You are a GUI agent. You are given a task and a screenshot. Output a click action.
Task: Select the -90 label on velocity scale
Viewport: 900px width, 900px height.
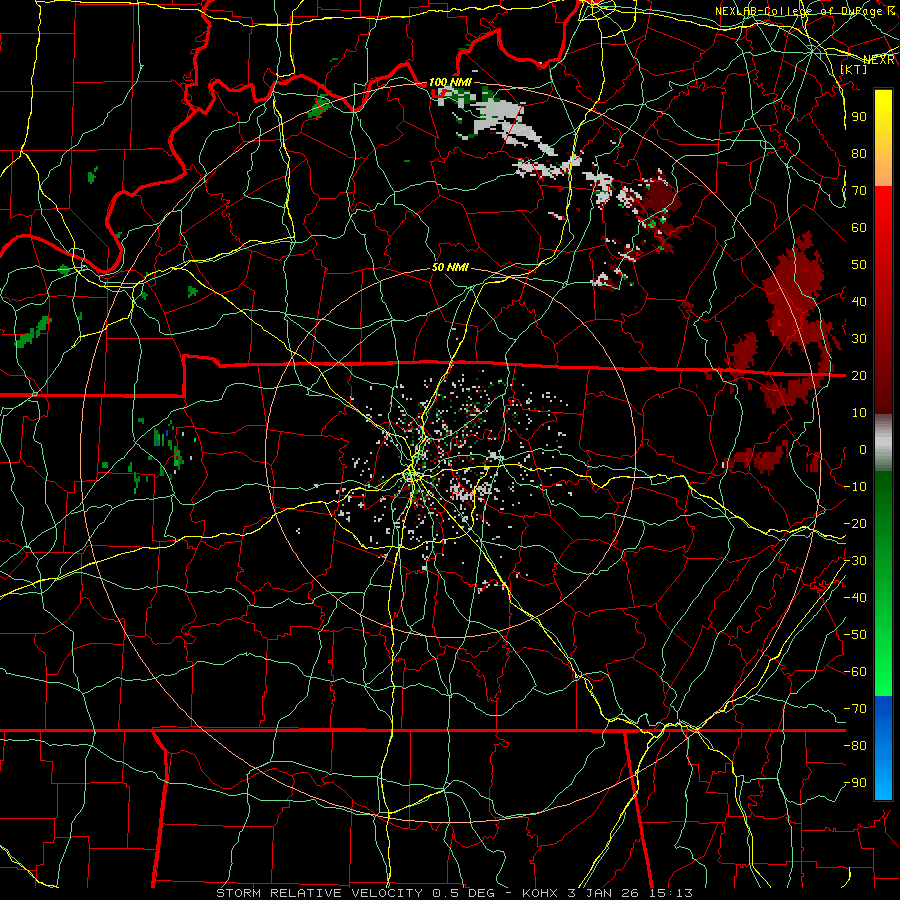[x=855, y=783]
